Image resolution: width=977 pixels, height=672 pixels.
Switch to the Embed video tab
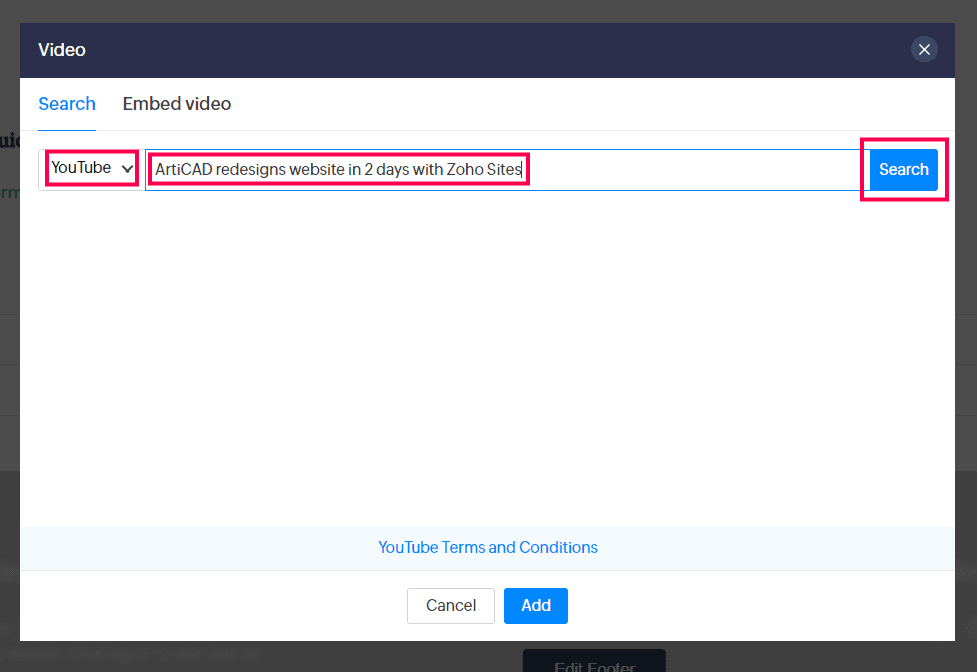coord(176,103)
